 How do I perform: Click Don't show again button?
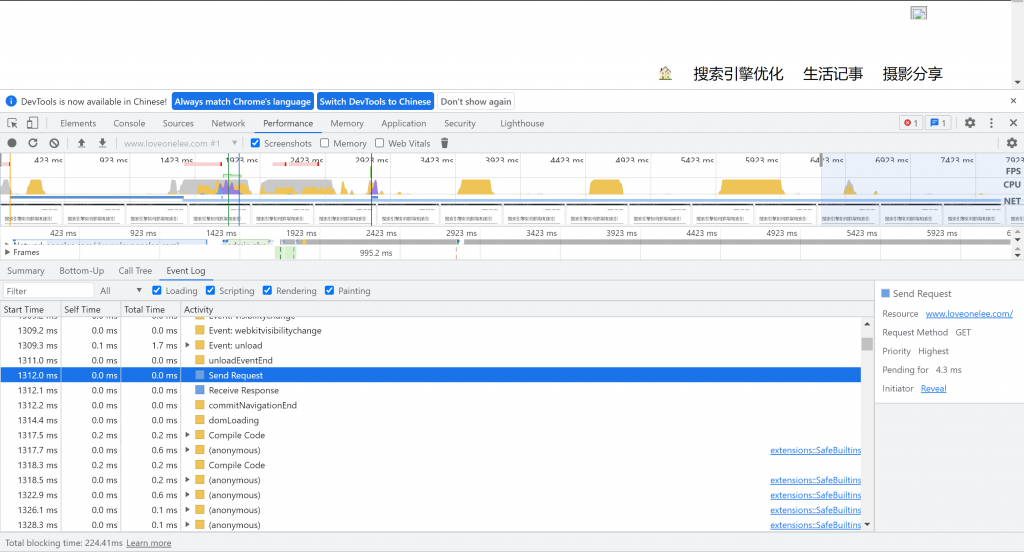[x=476, y=101]
